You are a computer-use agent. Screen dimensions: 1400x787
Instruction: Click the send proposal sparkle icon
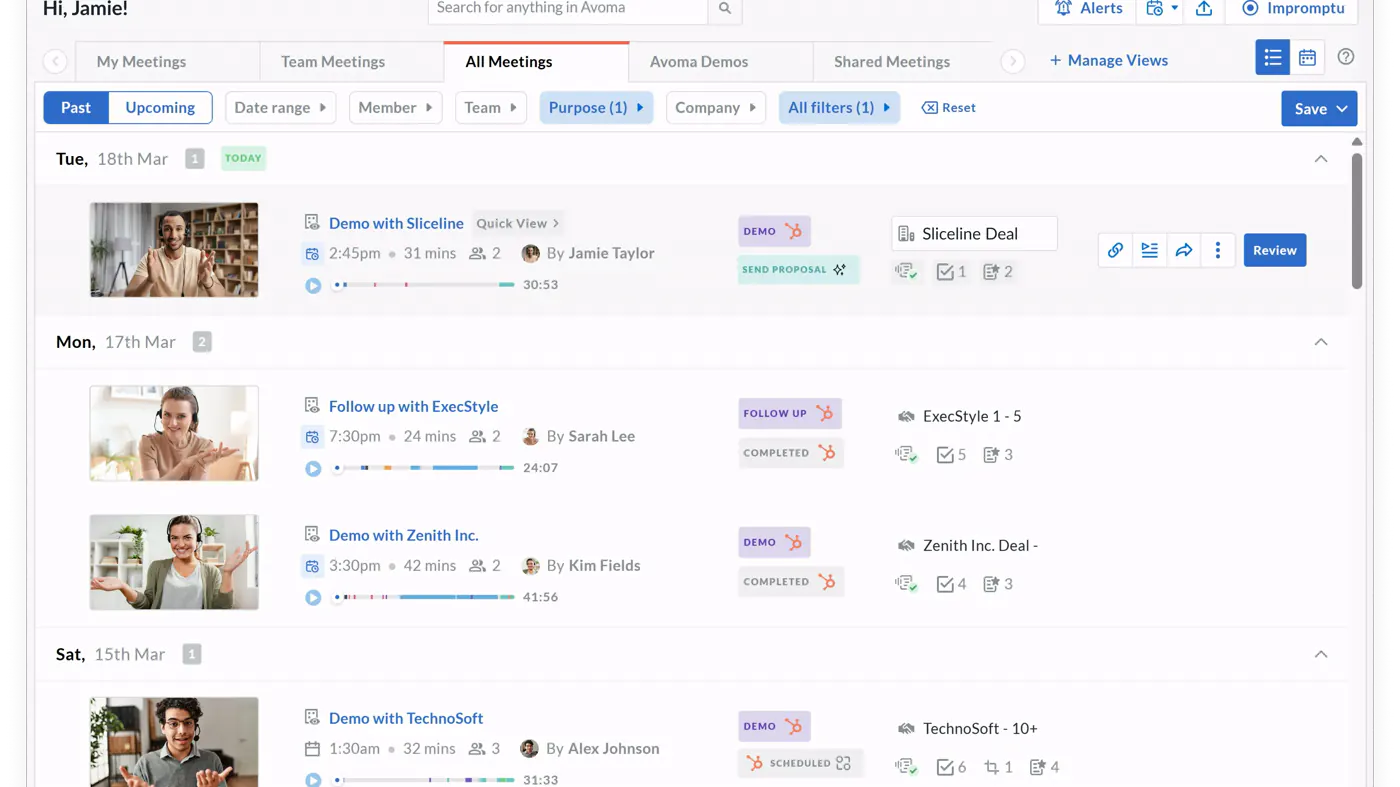tap(840, 270)
